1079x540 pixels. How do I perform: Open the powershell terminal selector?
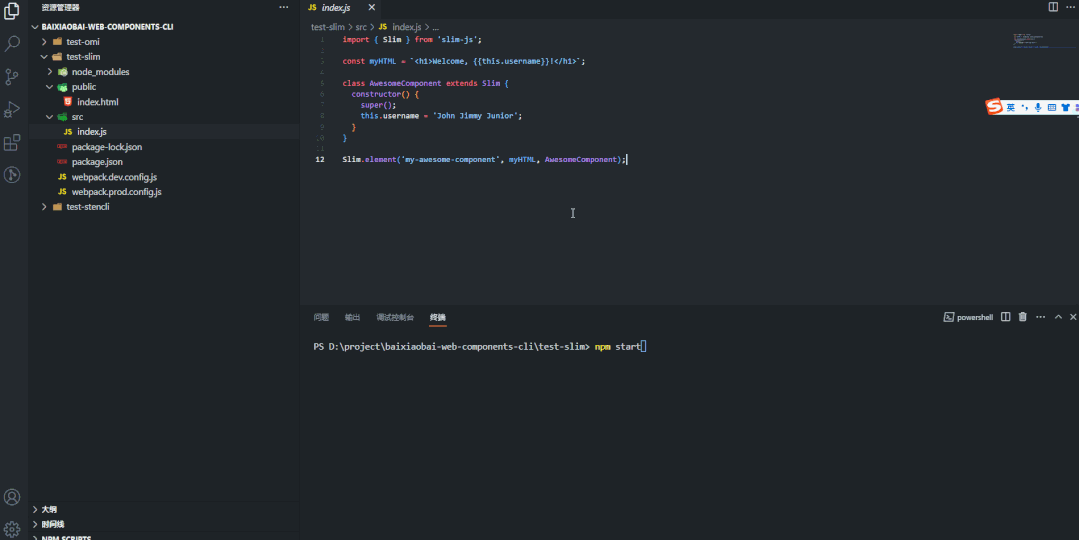(x=968, y=317)
